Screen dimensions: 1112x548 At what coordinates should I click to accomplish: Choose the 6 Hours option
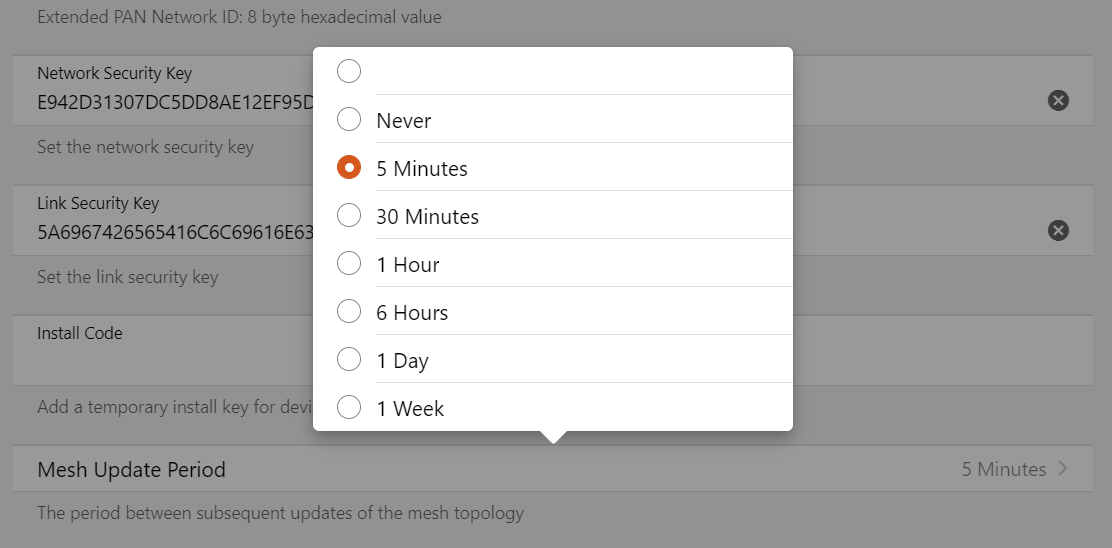coord(349,312)
